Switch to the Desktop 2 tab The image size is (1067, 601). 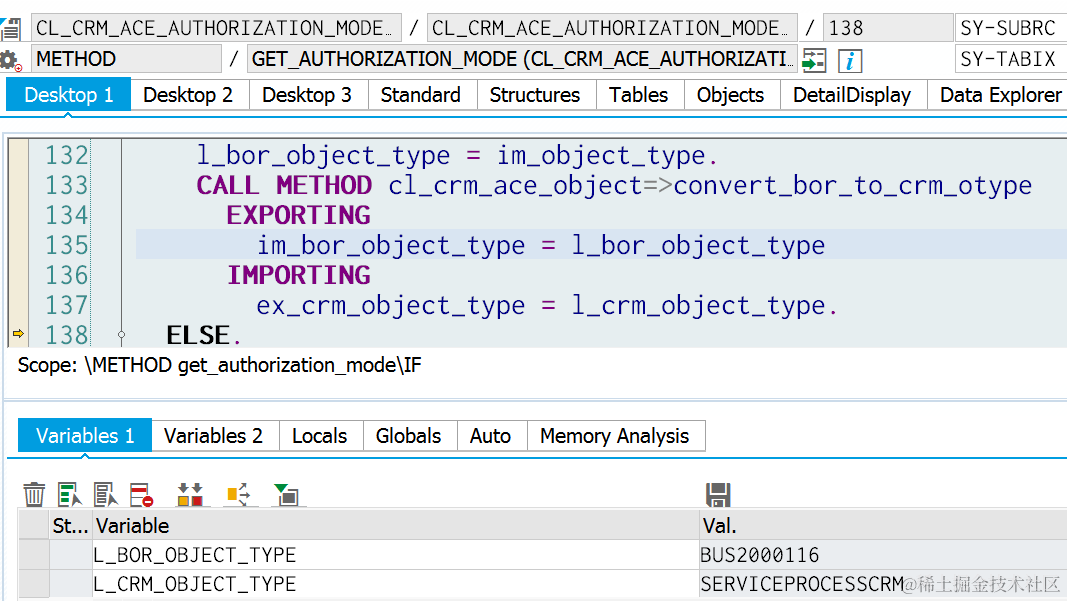coord(188,95)
